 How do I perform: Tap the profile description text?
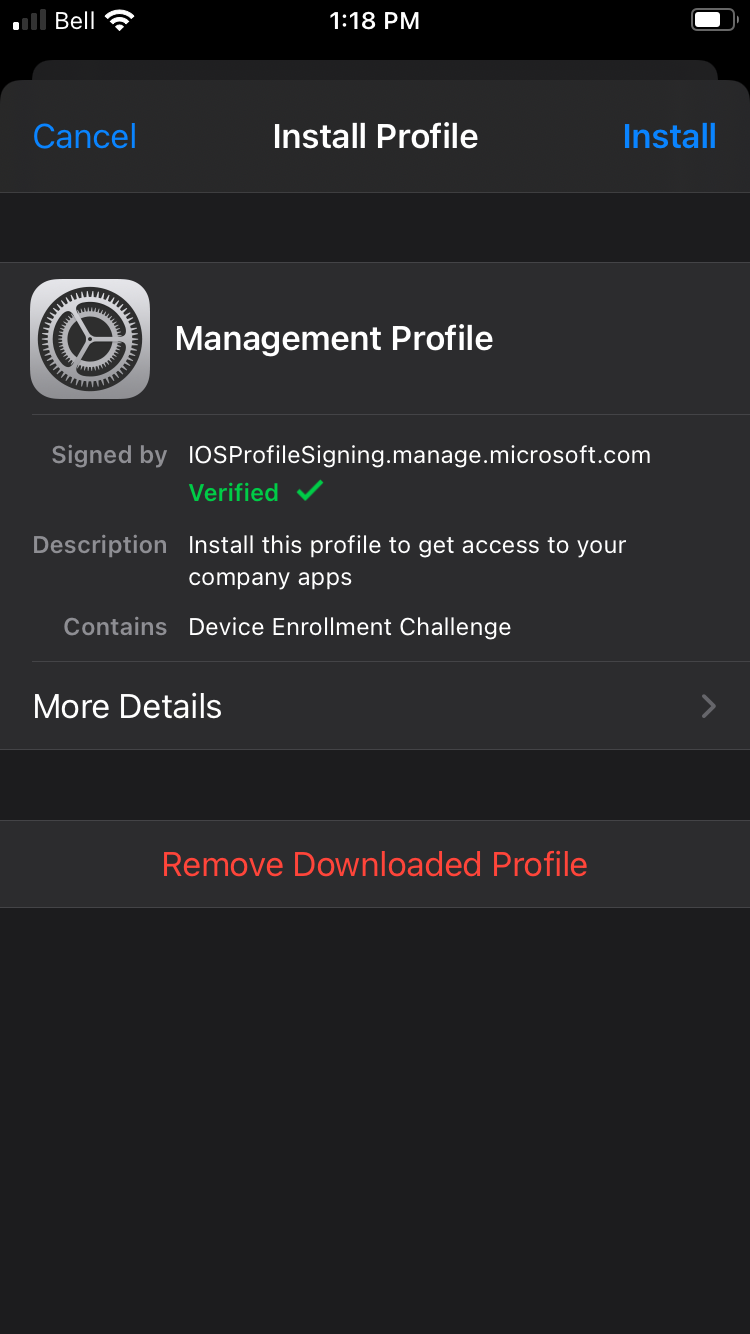click(407, 561)
